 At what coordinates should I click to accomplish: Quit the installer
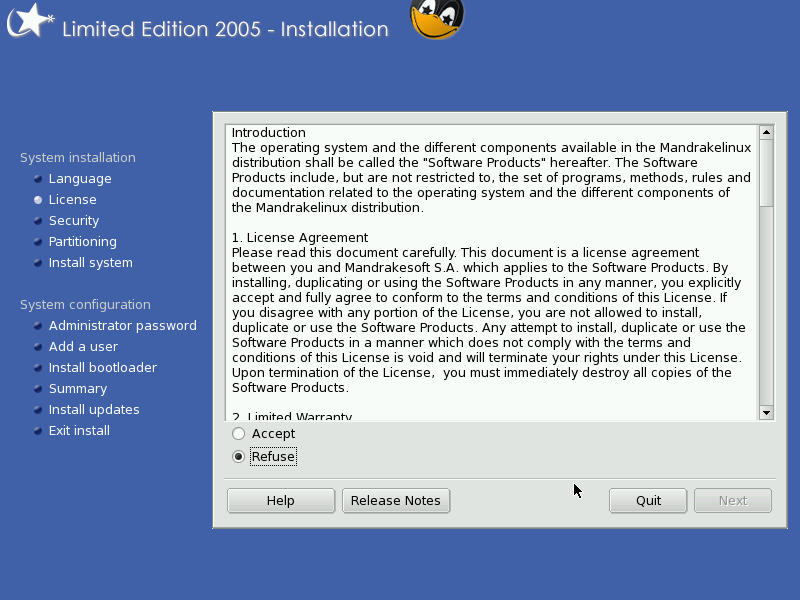(648, 501)
